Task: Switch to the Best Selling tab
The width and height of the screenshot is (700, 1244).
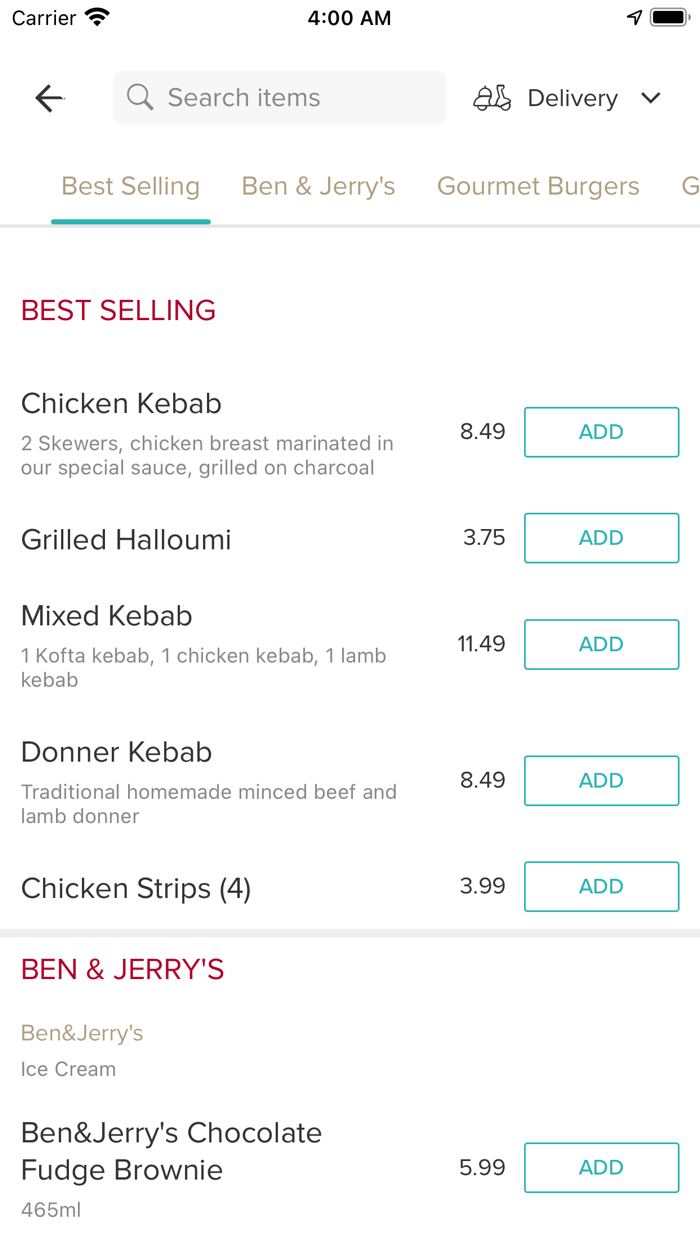Action: tap(131, 187)
